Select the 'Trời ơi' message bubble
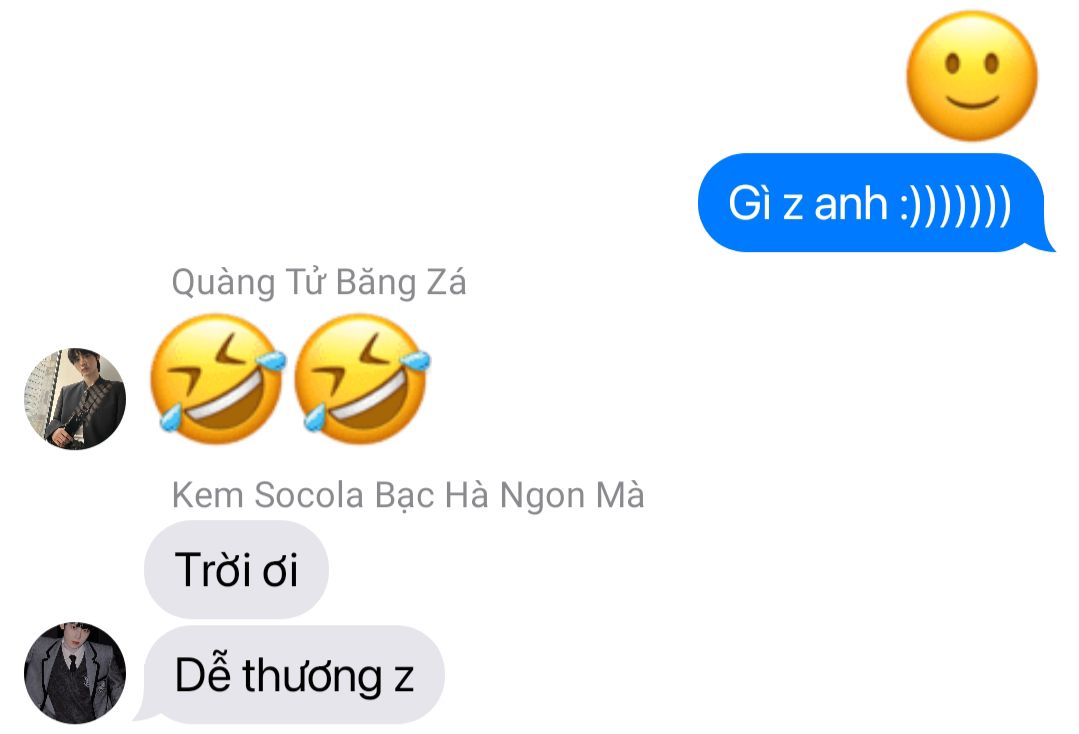The width and height of the screenshot is (1079, 734). pos(236,570)
